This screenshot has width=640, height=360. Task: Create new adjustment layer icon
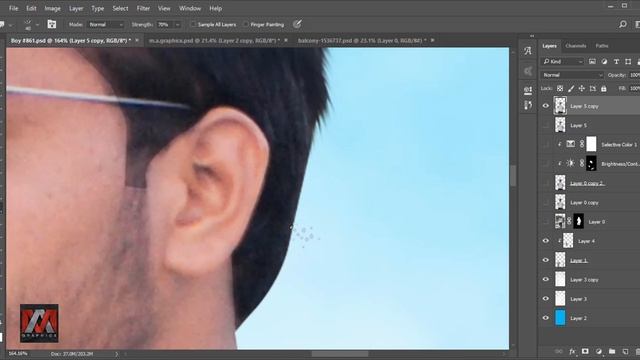[599, 351]
